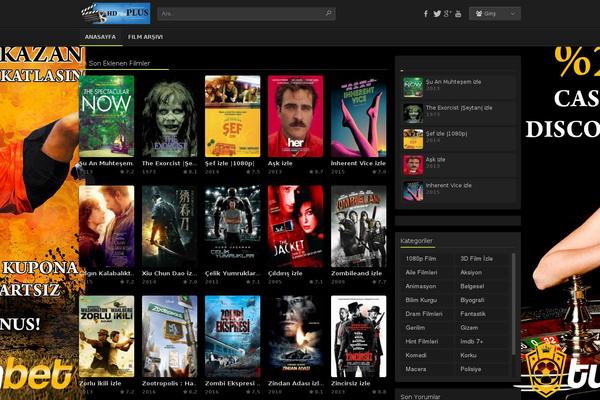Select the Fantastik category
The image size is (600, 400).
coord(473,314)
